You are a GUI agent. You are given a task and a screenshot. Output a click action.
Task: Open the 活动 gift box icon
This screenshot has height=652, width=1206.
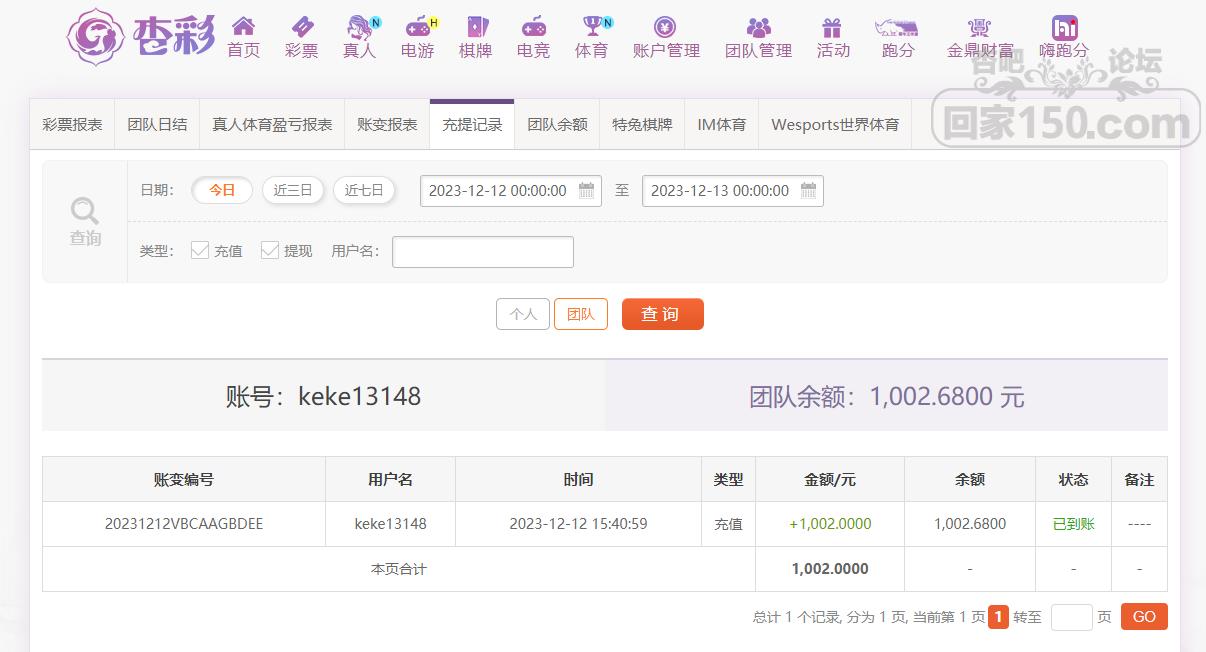point(832,27)
